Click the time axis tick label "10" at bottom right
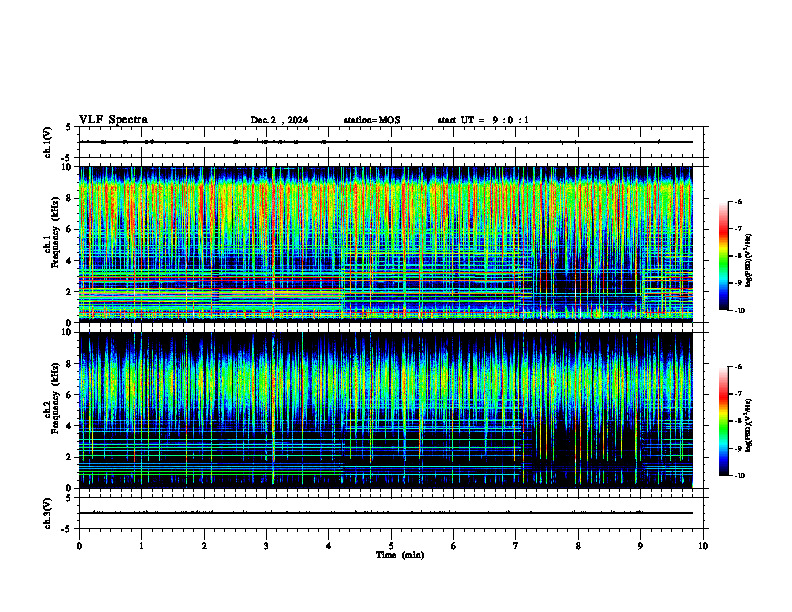The image size is (792, 612). point(703,546)
